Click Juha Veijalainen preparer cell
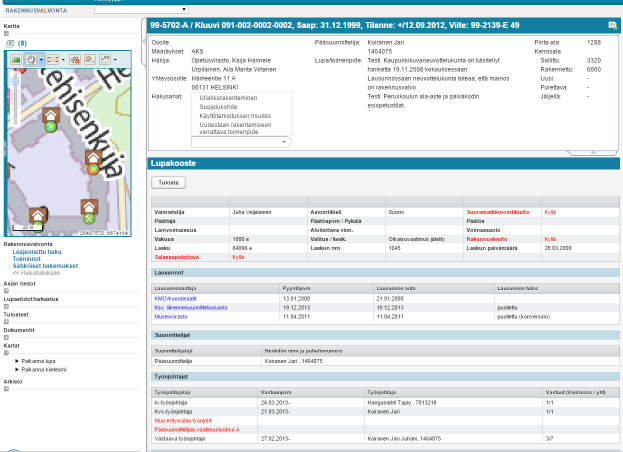Image resolution: width=623 pixels, height=452 pixels. (252, 212)
